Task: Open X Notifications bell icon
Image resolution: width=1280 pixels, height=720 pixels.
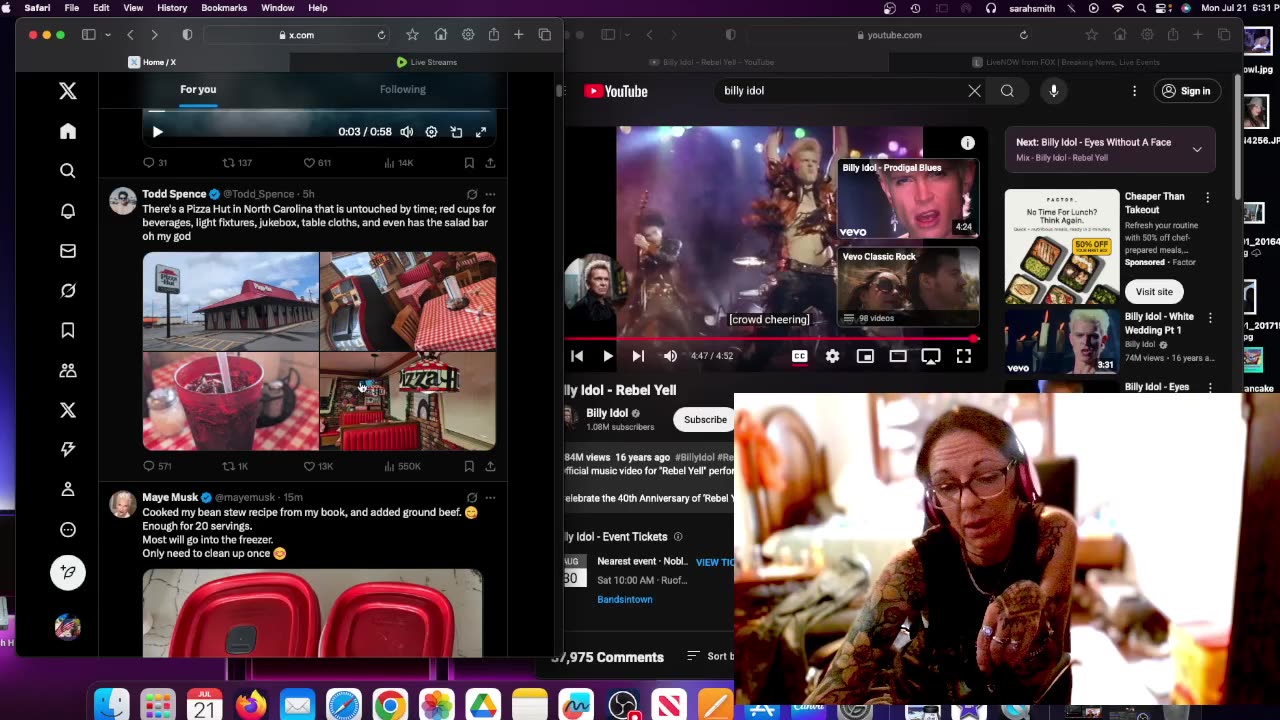Action: [x=68, y=211]
